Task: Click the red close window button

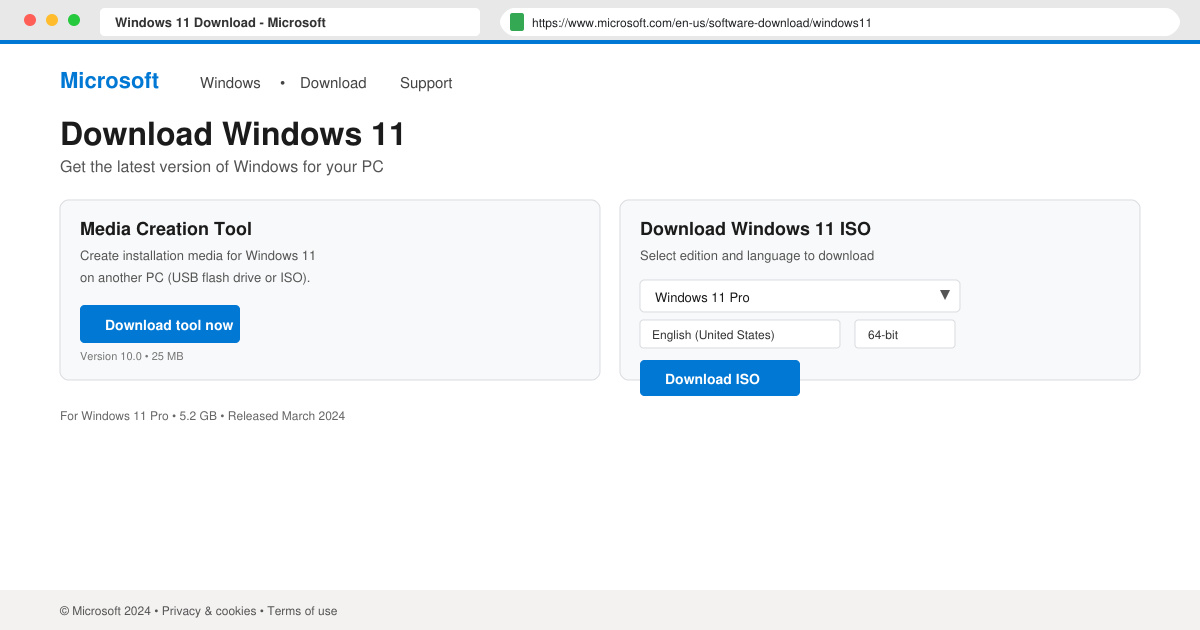Action: point(30,20)
